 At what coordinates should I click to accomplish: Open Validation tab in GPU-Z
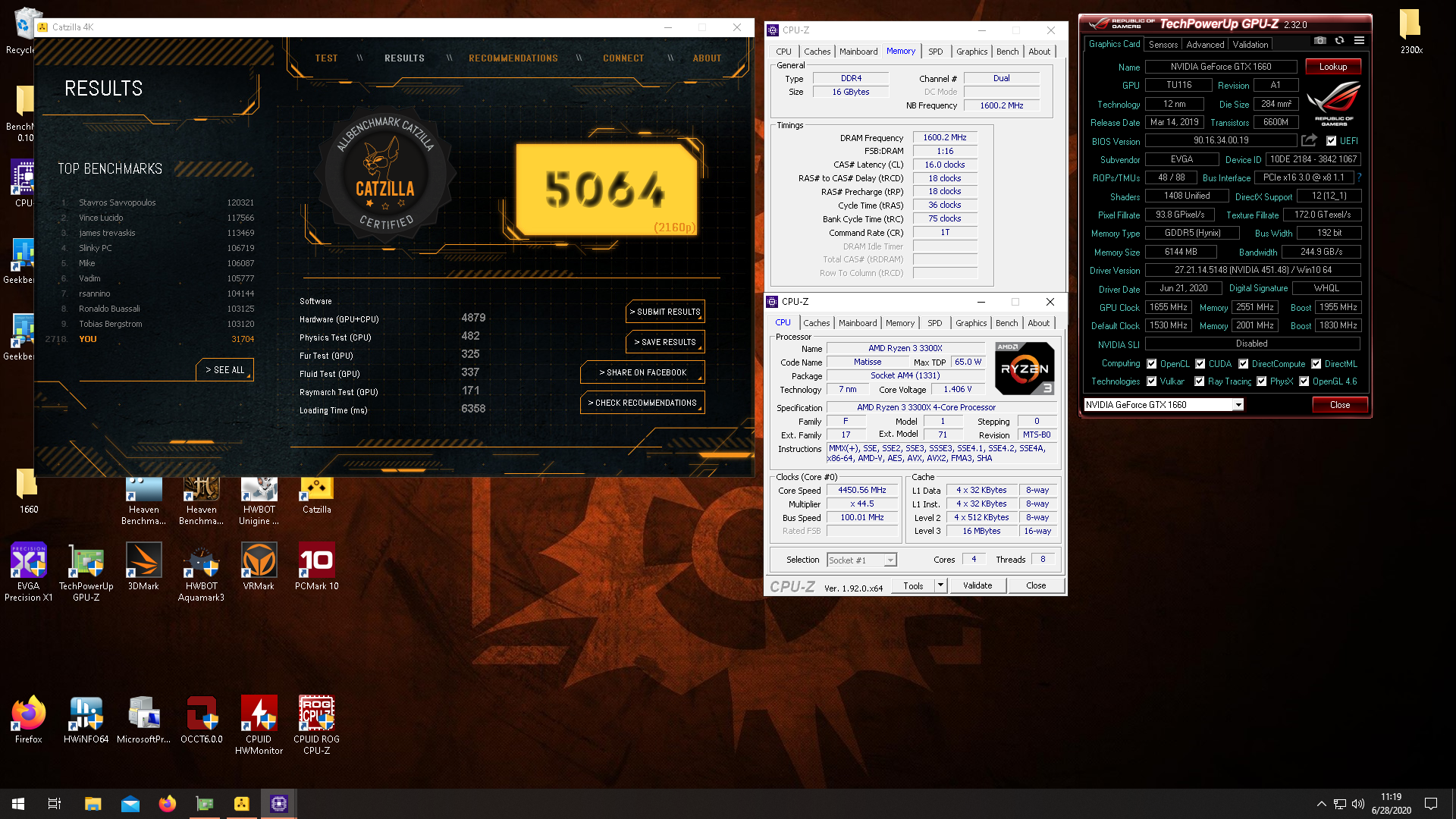coord(1250,45)
